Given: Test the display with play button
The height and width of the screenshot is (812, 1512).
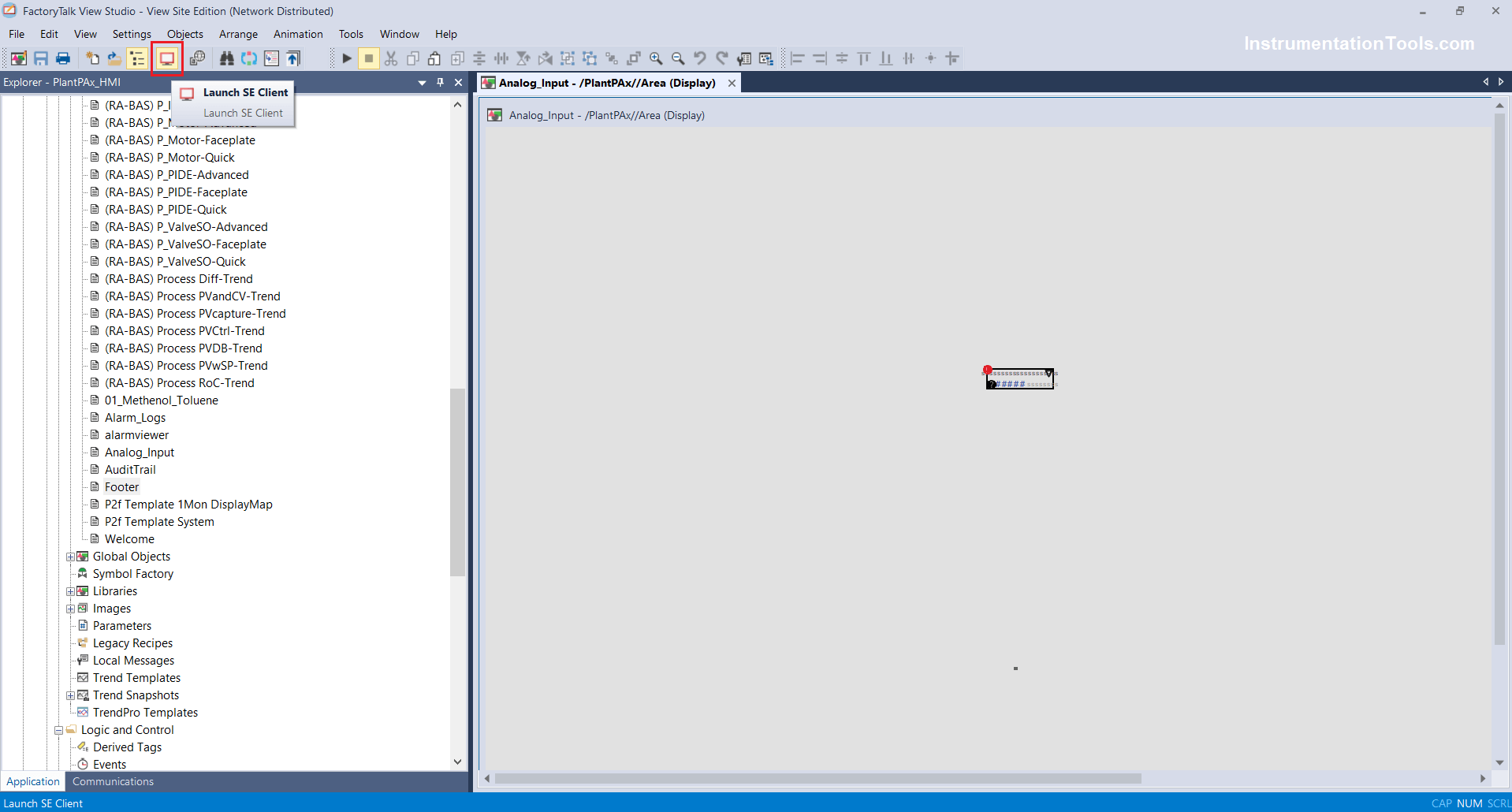Looking at the screenshot, I should pyautogui.click(x=347, y=58).
